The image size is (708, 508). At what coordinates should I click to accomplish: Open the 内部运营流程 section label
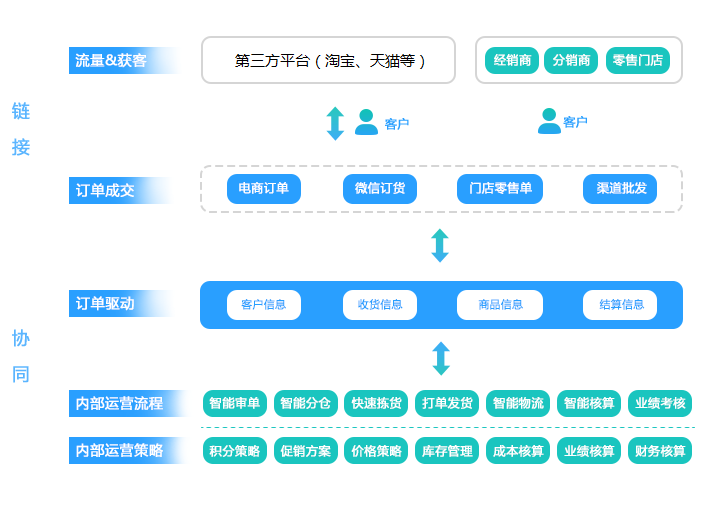(x=128, y=403)
